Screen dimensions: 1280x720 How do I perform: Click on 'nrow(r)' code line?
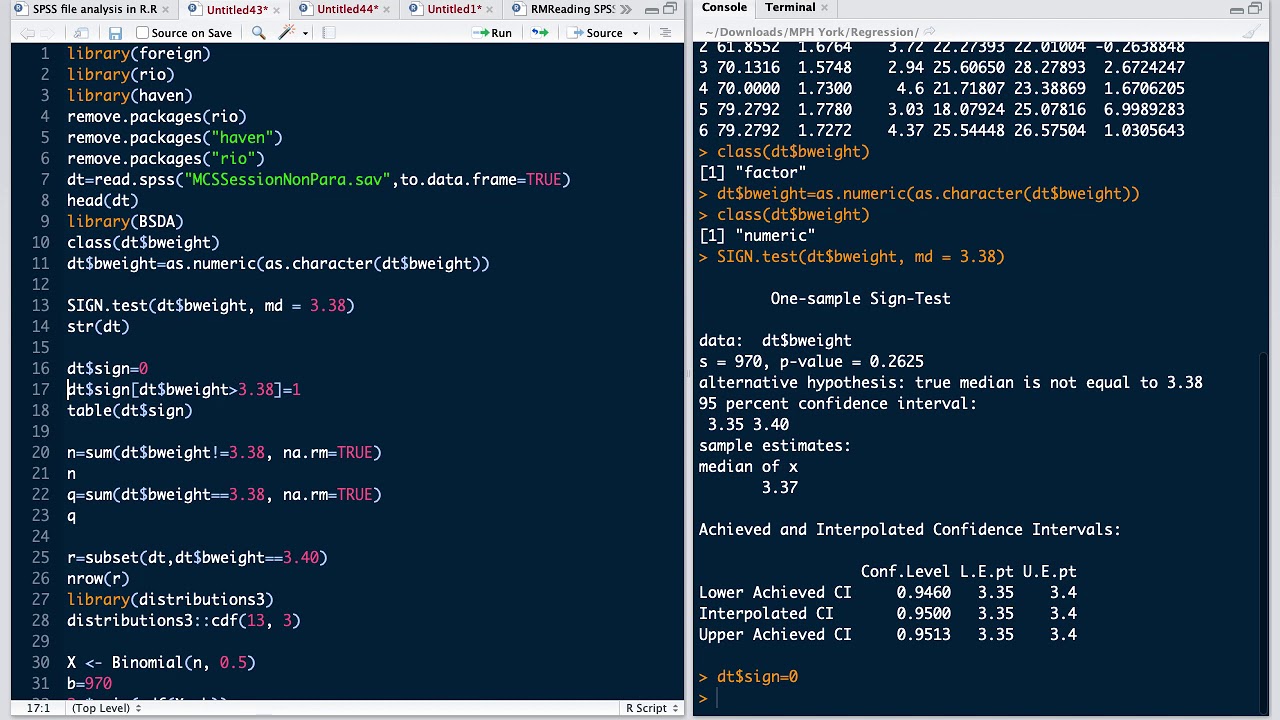coord(98,579)
